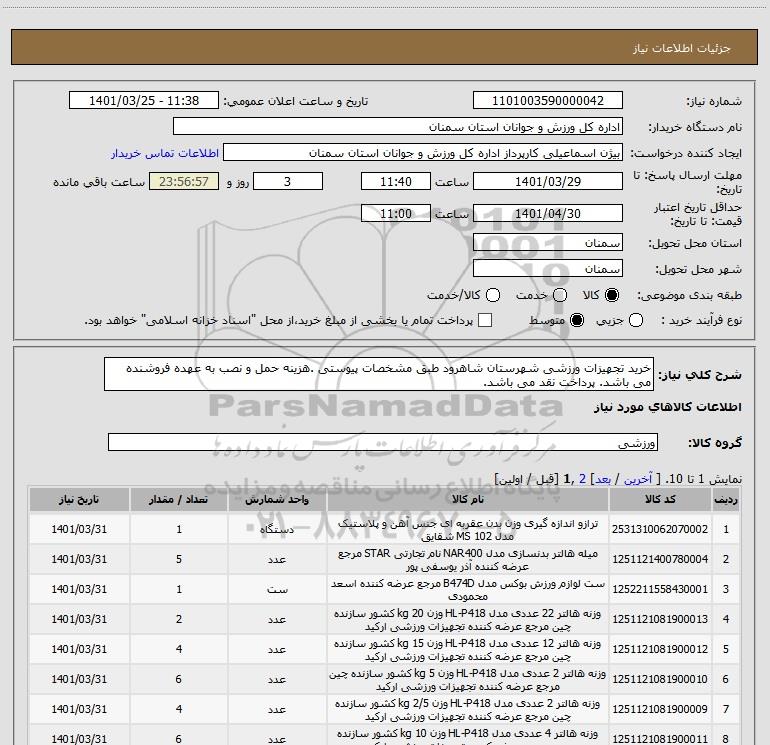Click quantity 6 in row 6
Viewport: 770px width, 745px height.
click(179, 679)
